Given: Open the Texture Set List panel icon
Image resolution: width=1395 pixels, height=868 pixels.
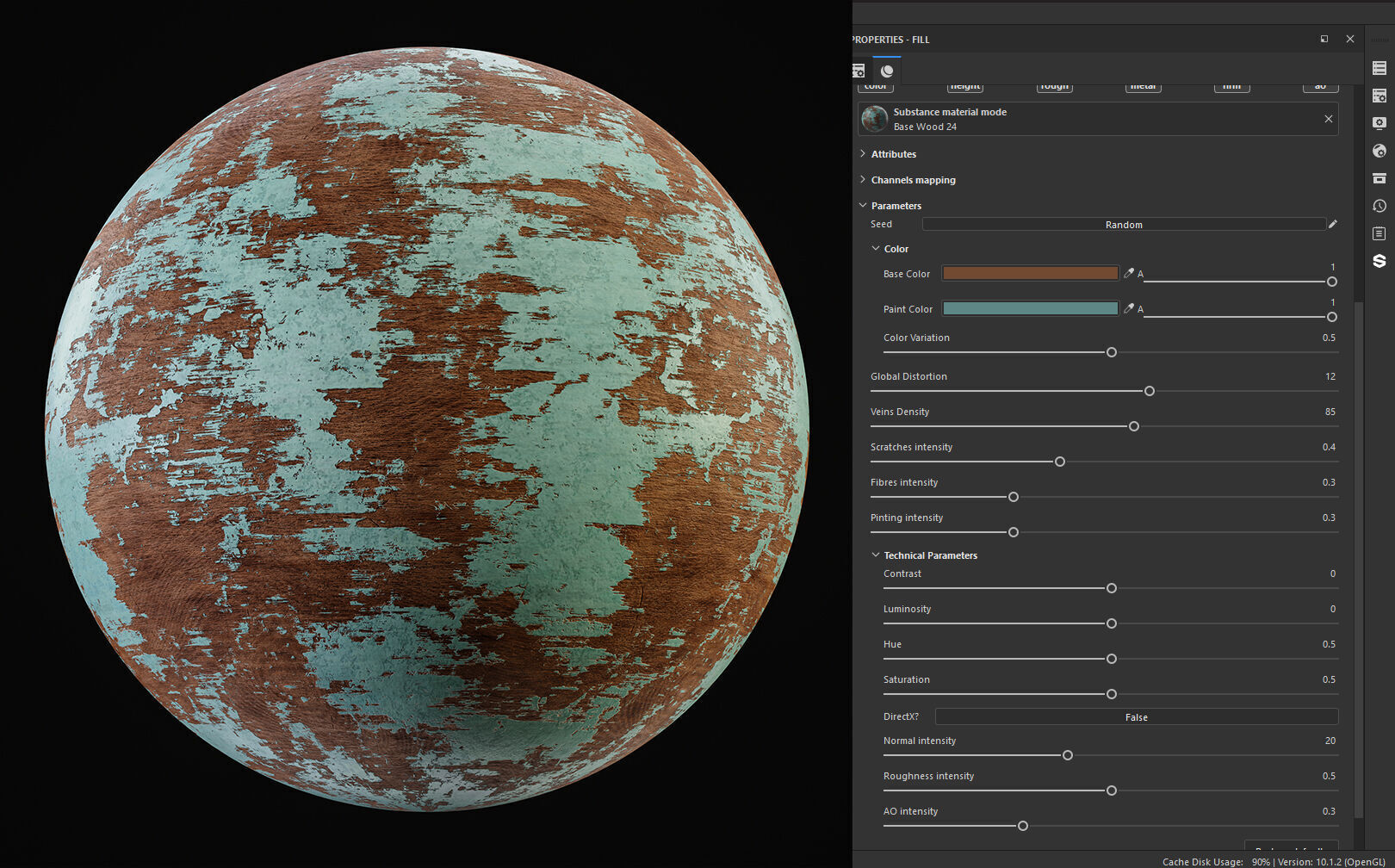Looking at the screenshot, I should tap(1379, 68).
